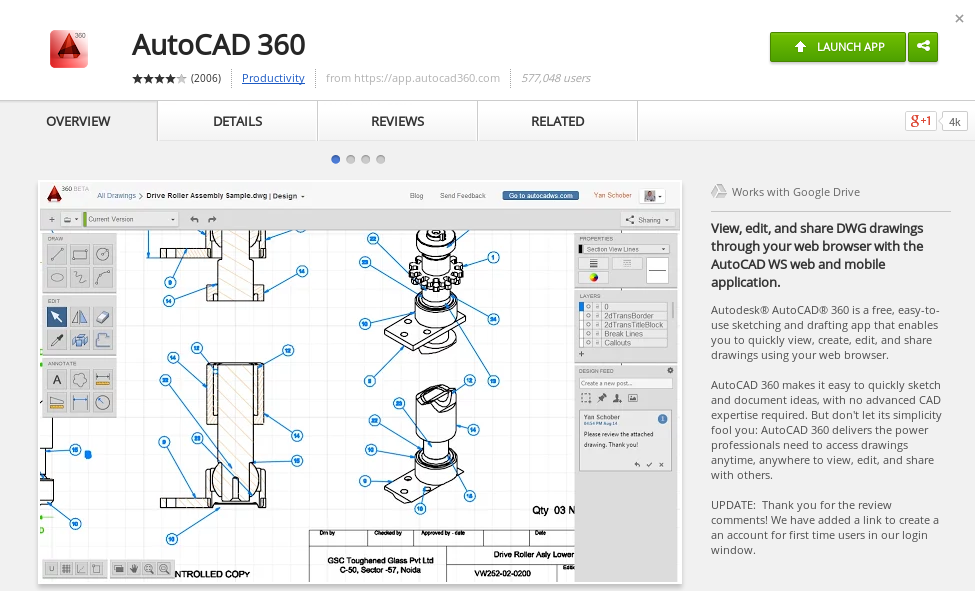Screen dimensions: 975x591
Task: Click the green share icon button
Action: pos(923,47)
